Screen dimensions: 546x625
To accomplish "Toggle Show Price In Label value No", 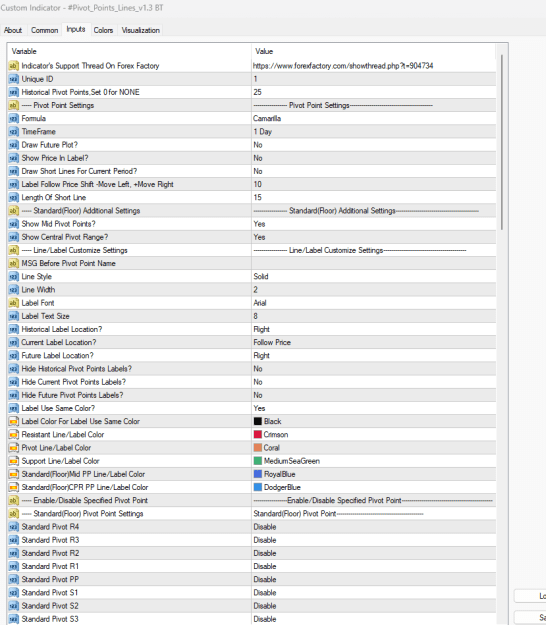I will click(x=374, y=158).
